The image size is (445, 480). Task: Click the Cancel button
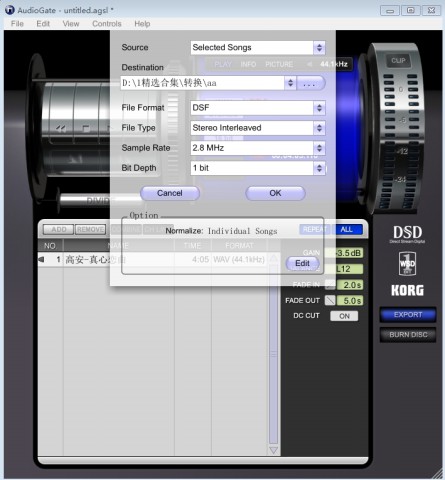[170, 193]
